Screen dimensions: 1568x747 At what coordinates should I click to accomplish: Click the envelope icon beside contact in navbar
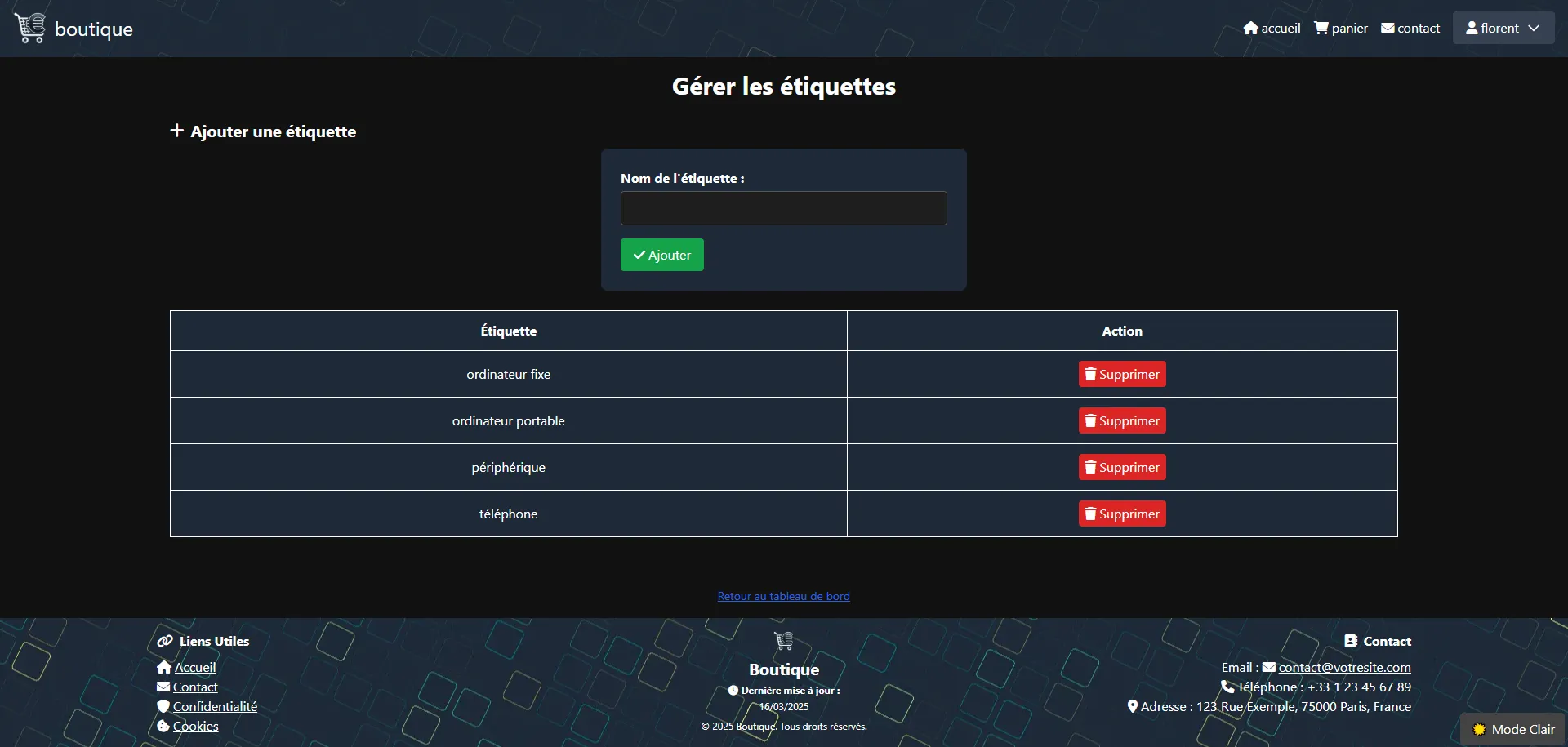1388,29
